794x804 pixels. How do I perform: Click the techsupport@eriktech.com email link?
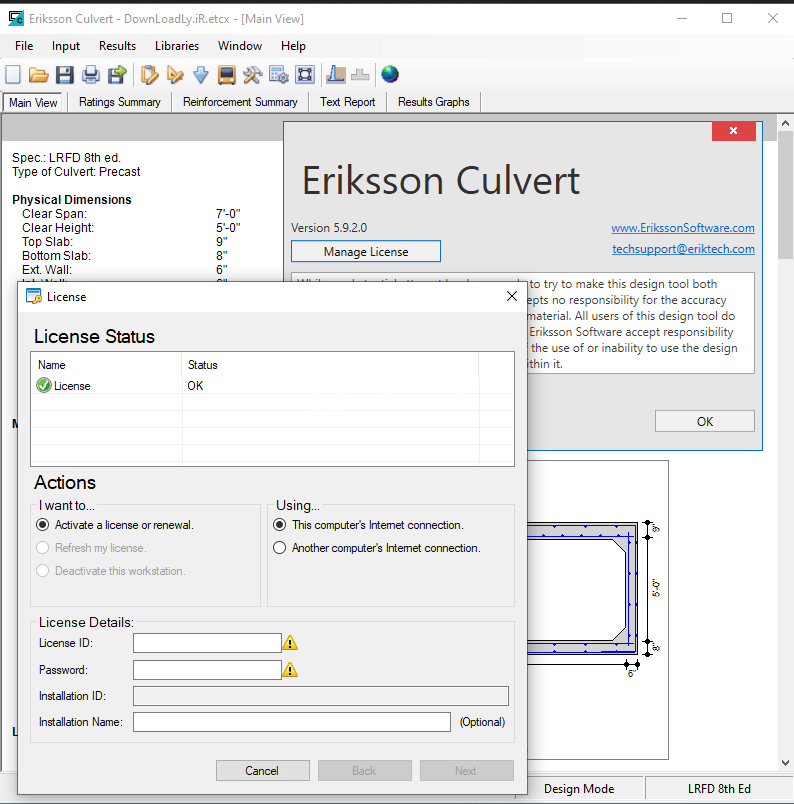[x=683, y=249]
